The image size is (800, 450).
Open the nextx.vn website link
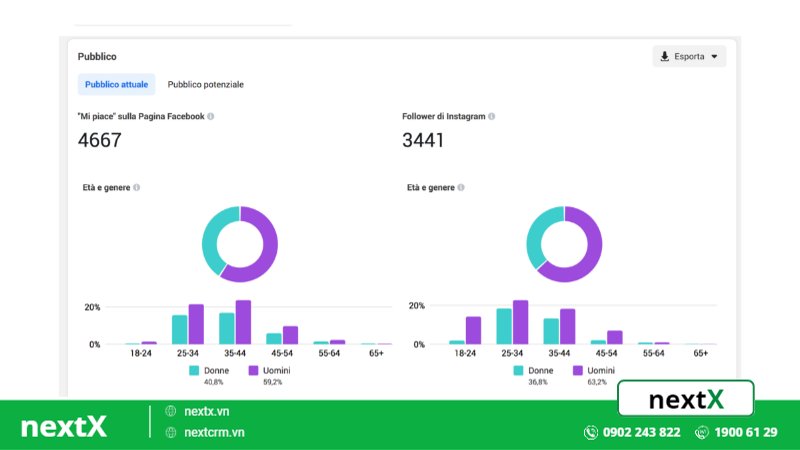tap(208, 410)
